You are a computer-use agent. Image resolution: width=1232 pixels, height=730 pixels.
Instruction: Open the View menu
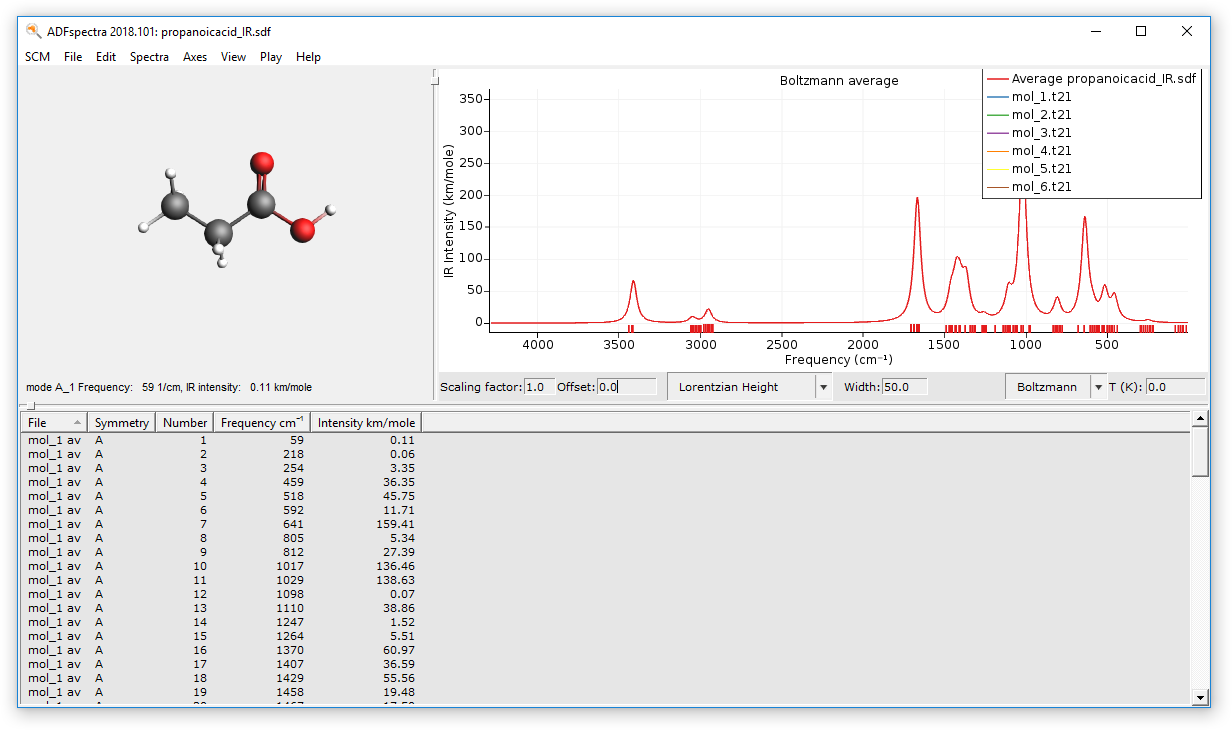tap(233, 57)
